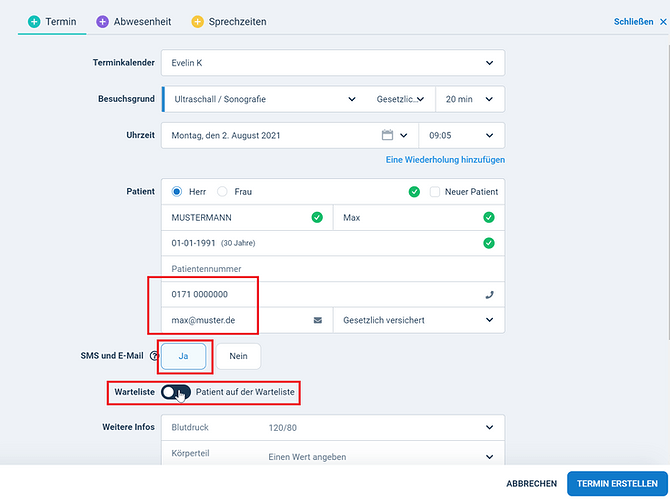Screen dimensions: 670x500
Task: Click Eine Wiederholung hinzufügen link
Action: click(x=445, y=160)
